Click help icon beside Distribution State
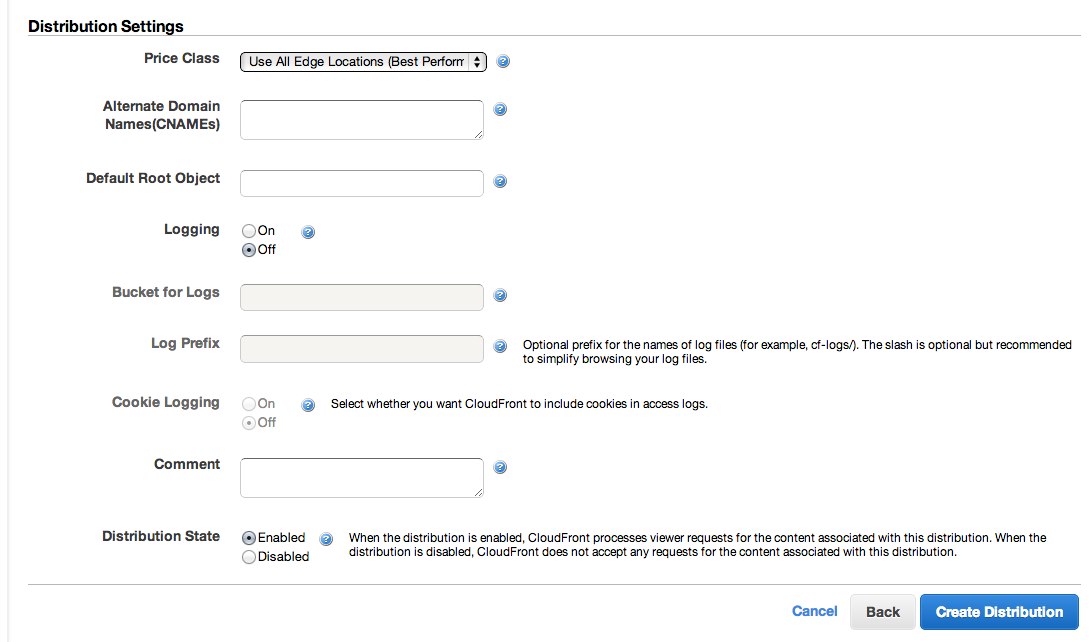1092x642 pixels. [x=325, y=539]
